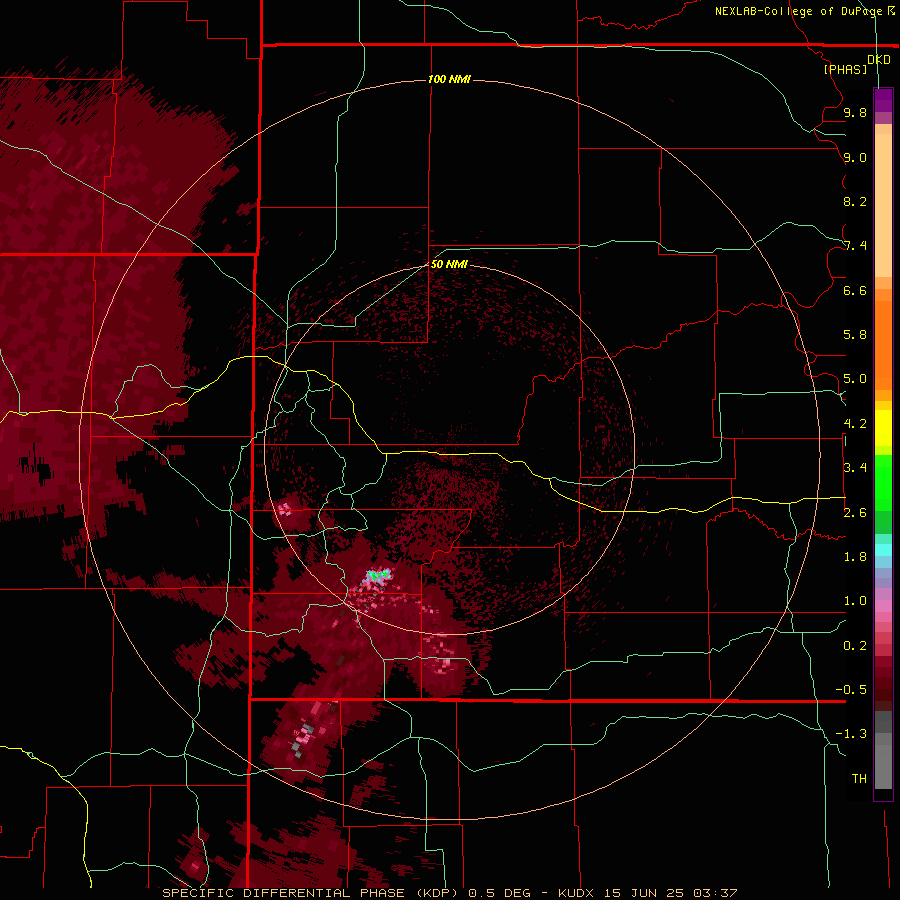Image resolution: width=900 pixels, height=900 pixels.
Task: Click the pink swatch in the color bar
Action: click(x=883, y=606)
